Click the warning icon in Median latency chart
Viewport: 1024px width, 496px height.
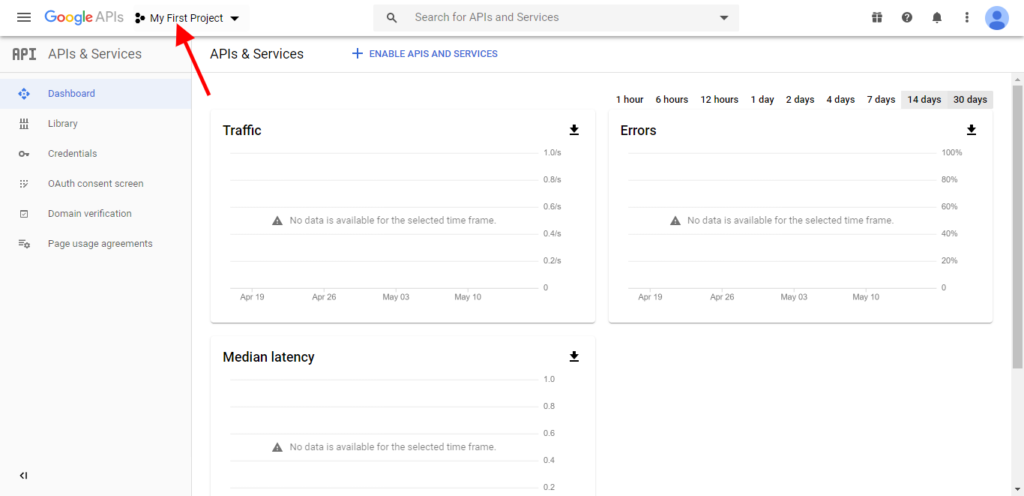click(278, 447)
